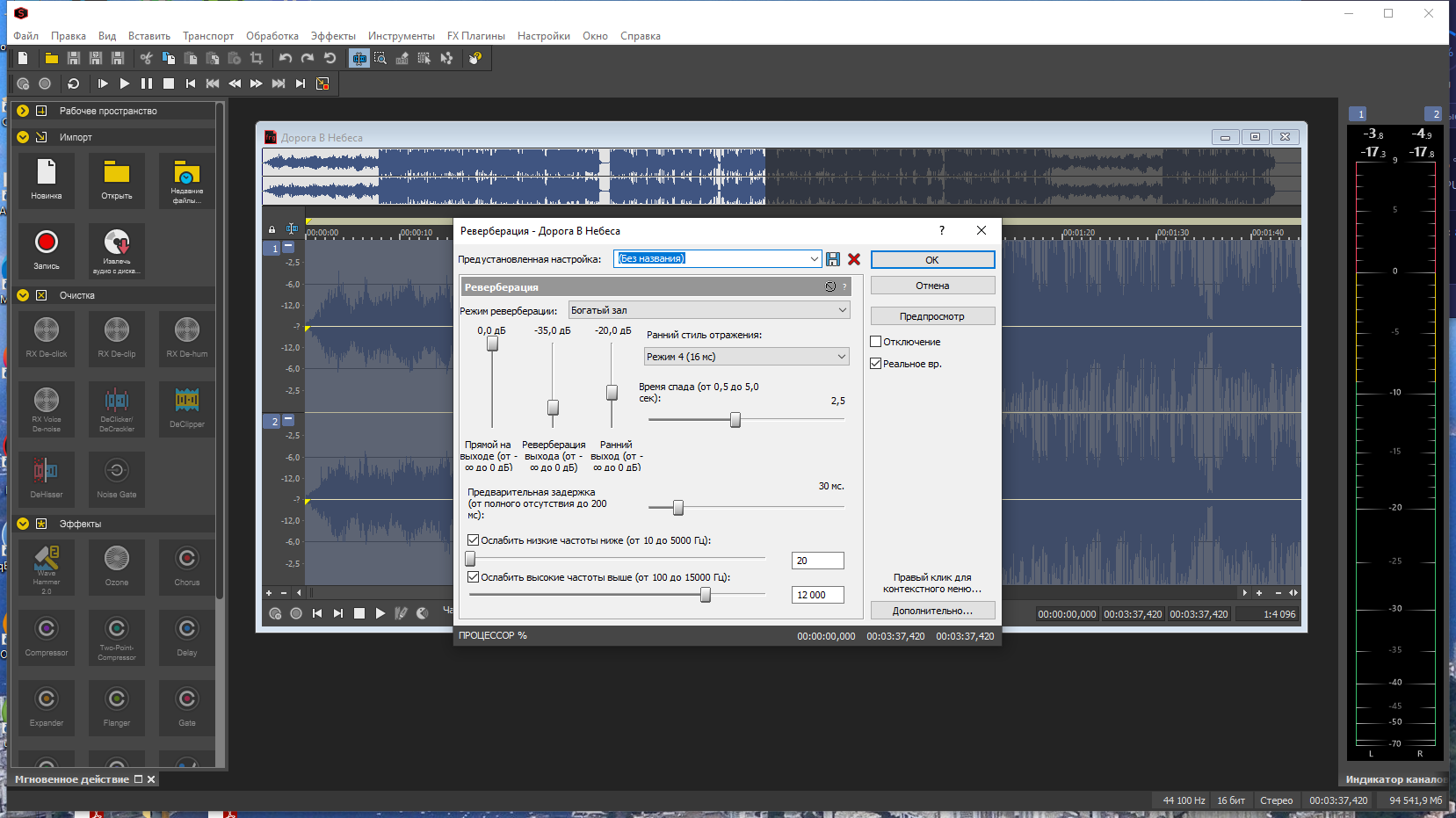Open the Режим реверберации dropdown
The height and width of the screenshot is (818, 1456).
coord(709,310)
